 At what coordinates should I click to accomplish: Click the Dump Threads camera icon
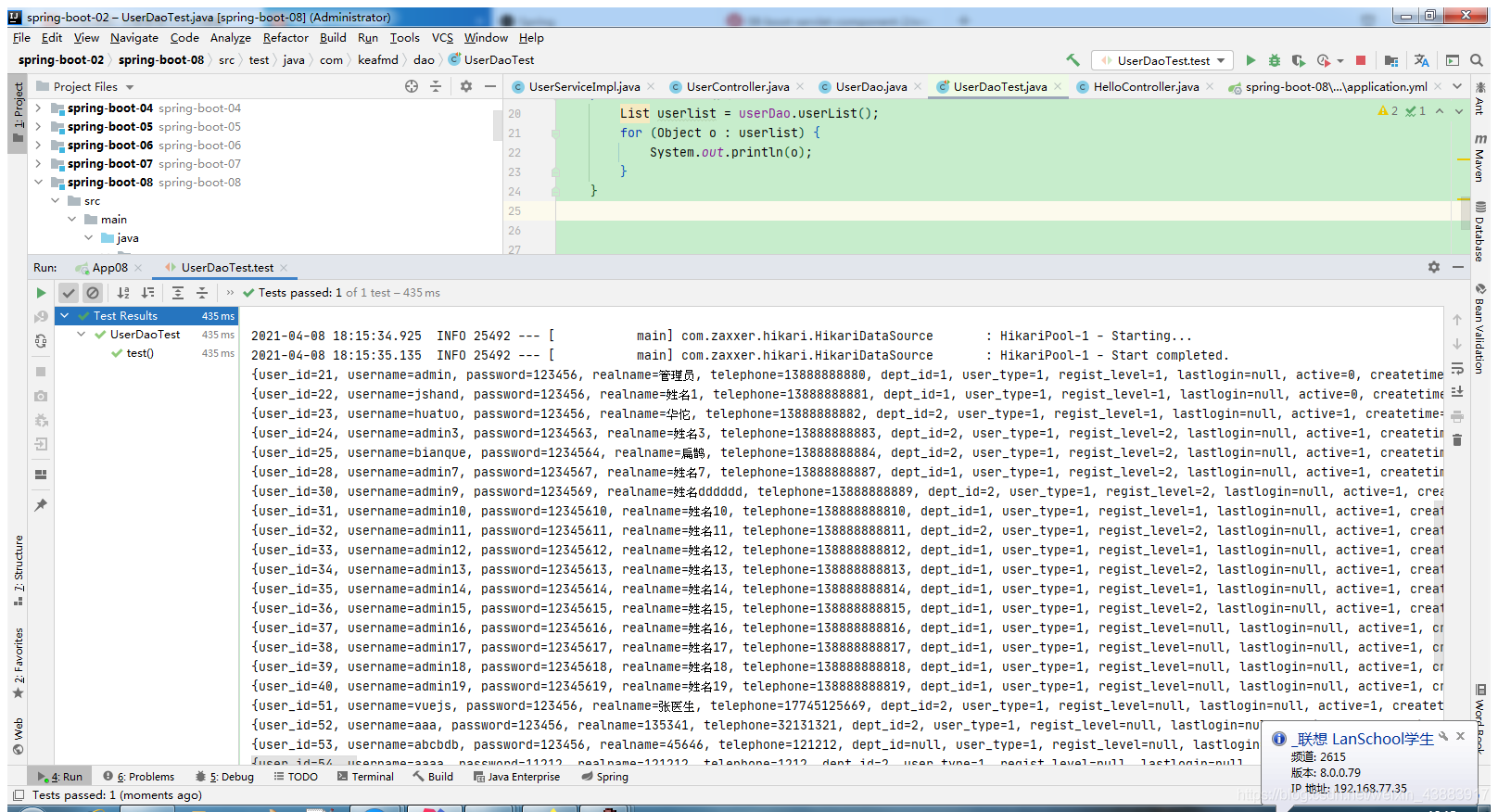41,396
